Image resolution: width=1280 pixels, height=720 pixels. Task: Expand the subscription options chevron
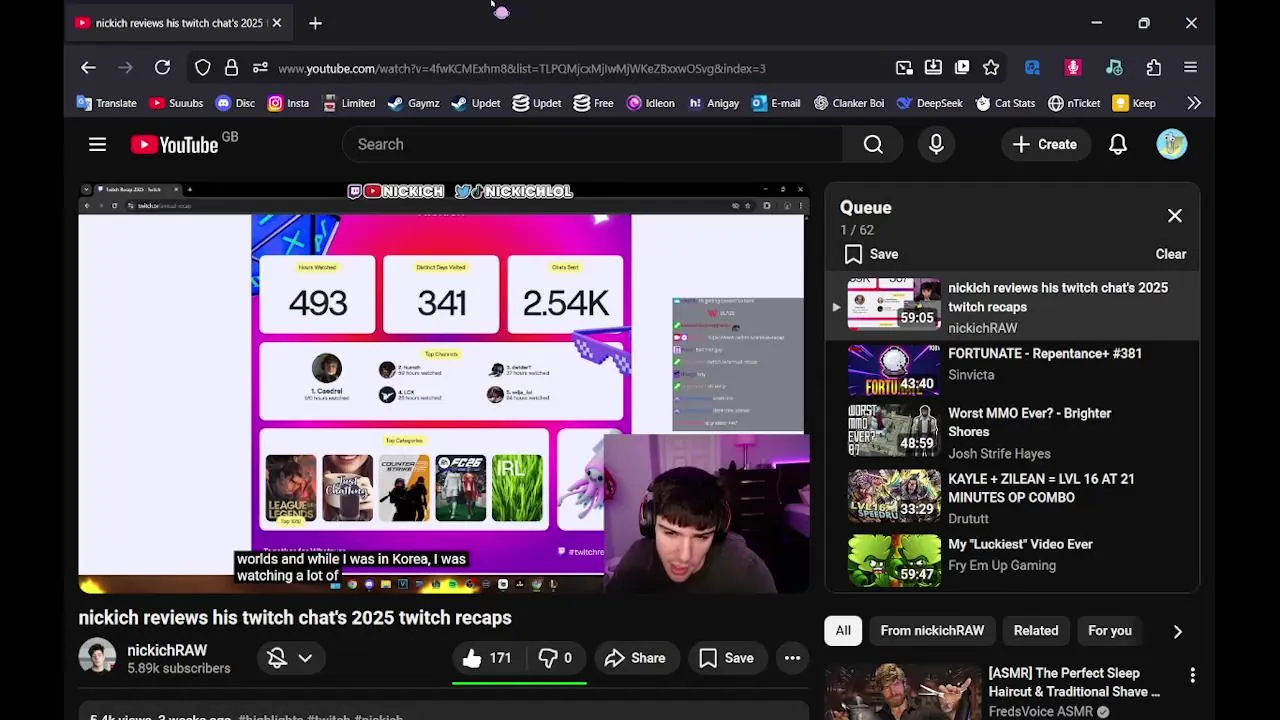(305, 658)
